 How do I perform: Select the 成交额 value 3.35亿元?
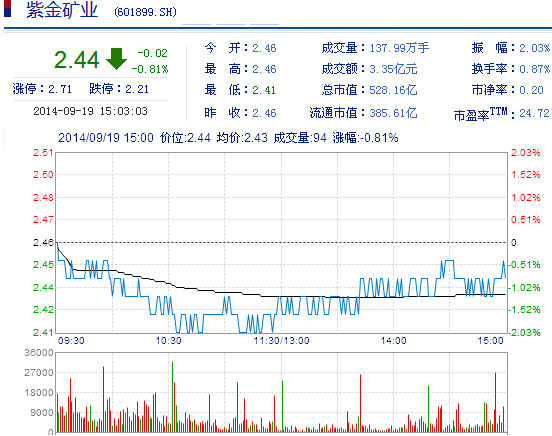393,69
